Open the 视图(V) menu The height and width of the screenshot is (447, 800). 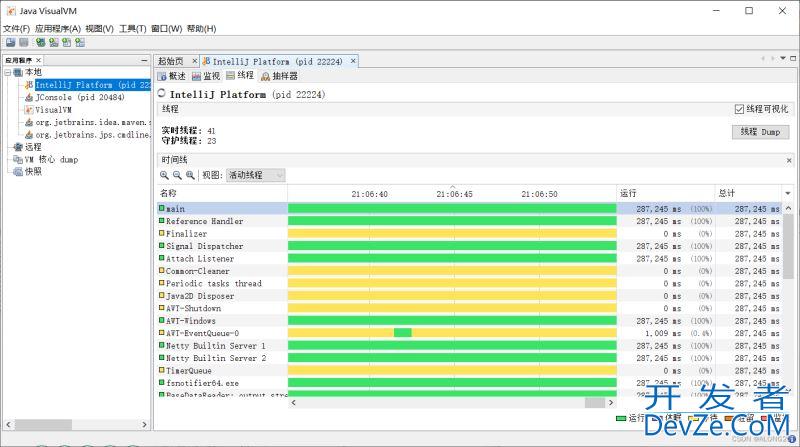click(99, 29)
